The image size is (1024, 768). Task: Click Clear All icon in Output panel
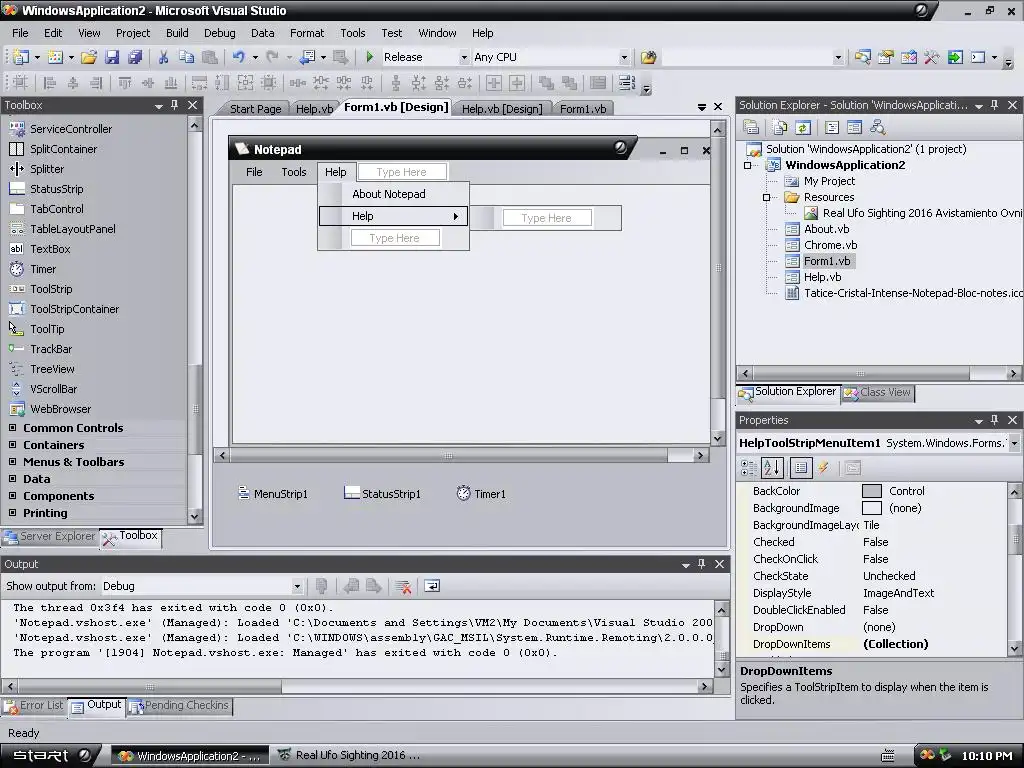[403, 586]
